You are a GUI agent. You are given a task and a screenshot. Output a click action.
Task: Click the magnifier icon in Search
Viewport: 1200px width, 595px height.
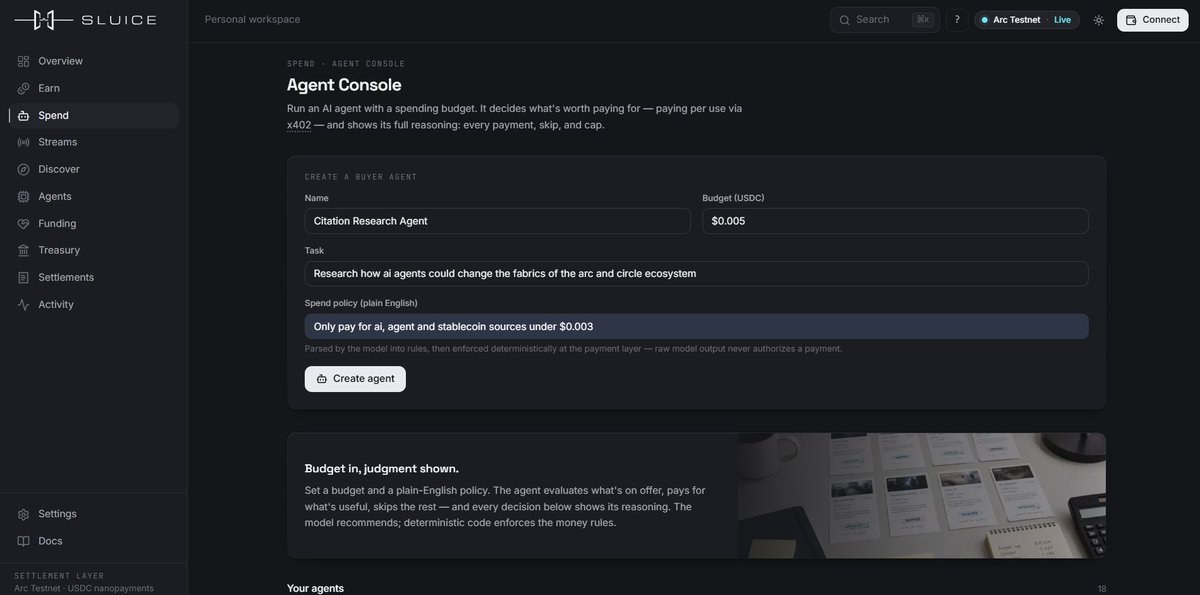845,20
